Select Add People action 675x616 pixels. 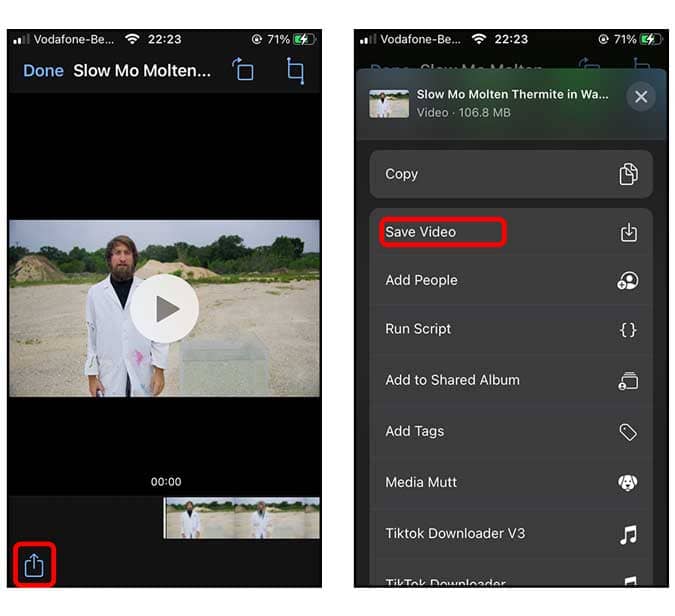(511, 281)
